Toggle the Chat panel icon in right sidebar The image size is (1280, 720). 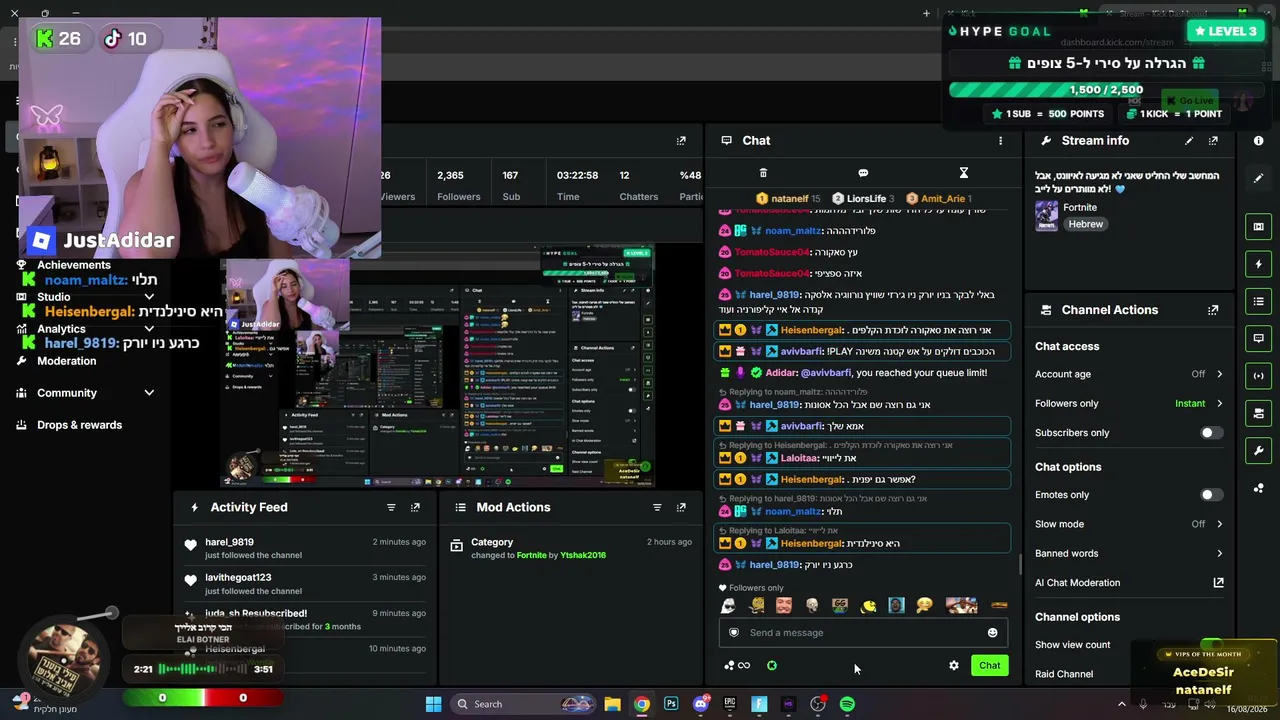click(x=1258, y=338)
